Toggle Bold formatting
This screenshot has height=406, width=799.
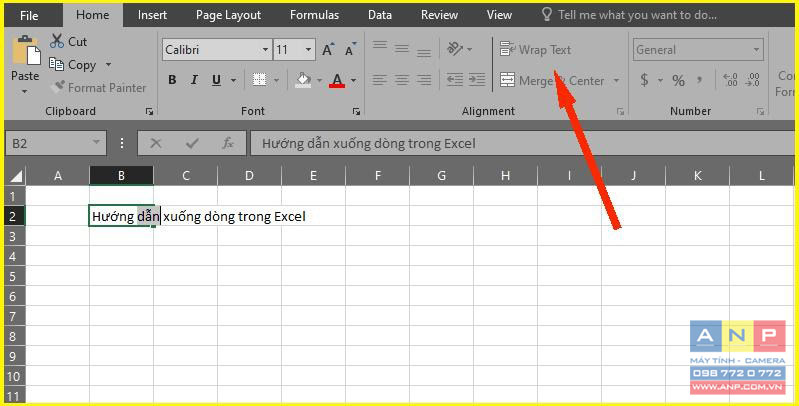(172, 80)
